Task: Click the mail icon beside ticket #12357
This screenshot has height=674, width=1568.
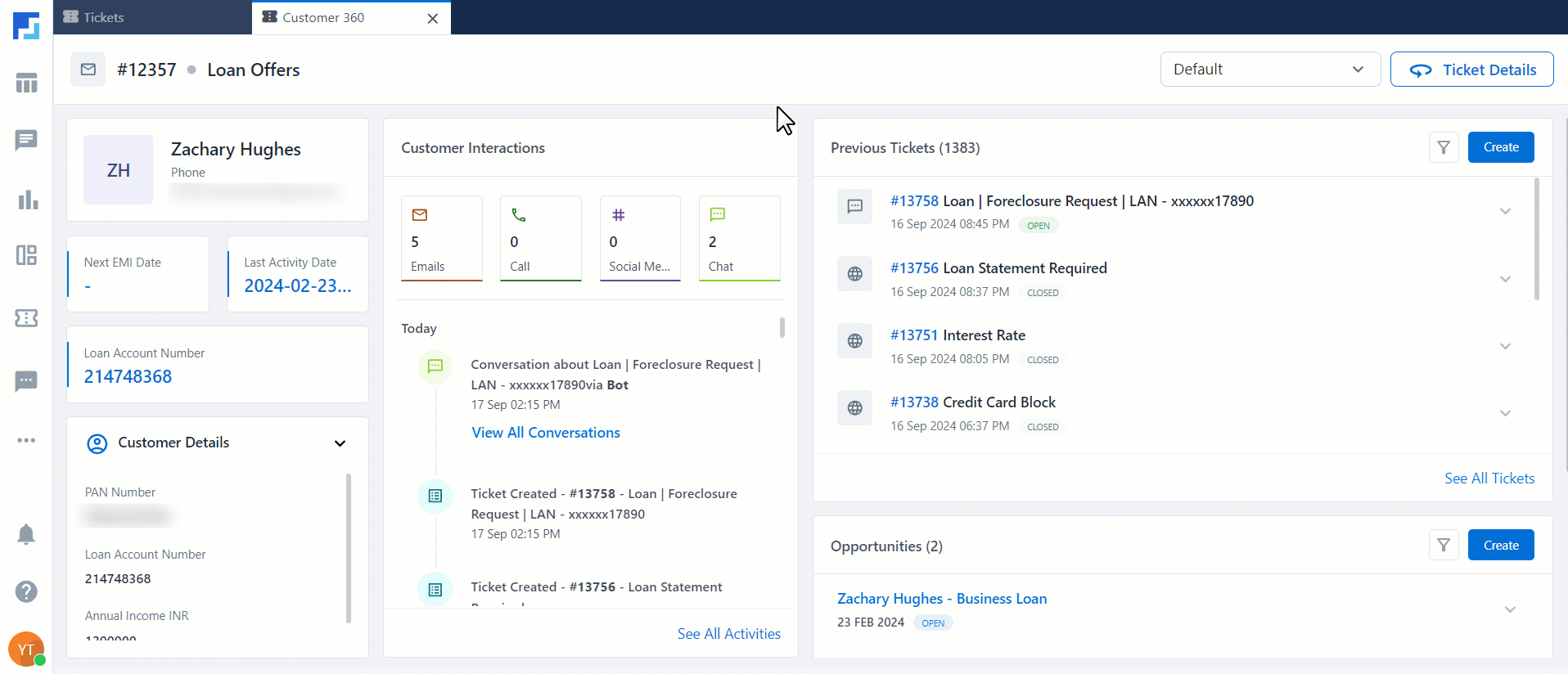Action: pos(88,70)
